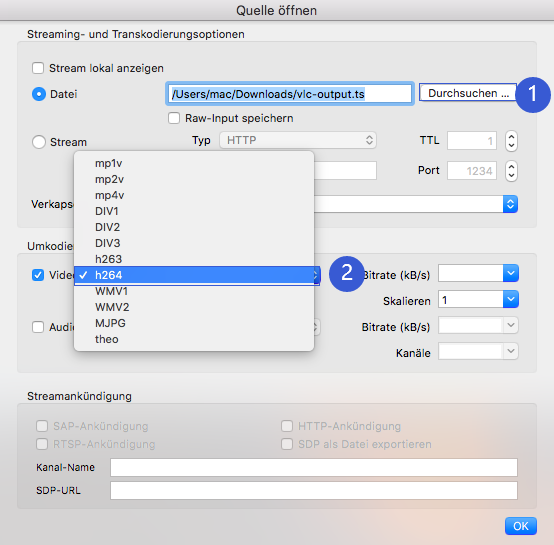
Task: Open the video Bitrate dropdown
Action: point(511,273)
